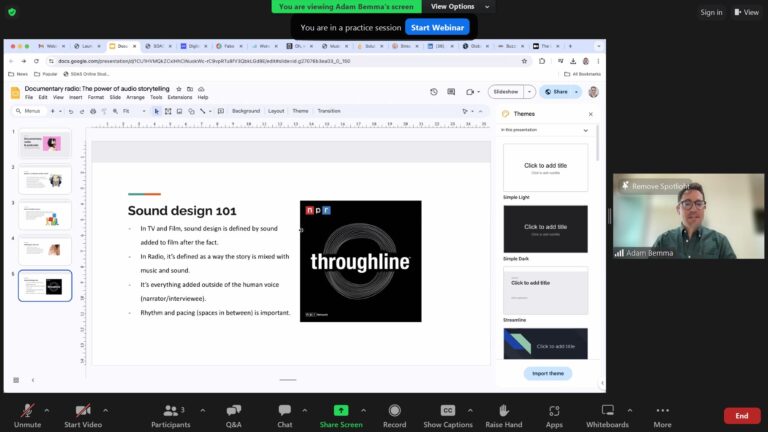Open Whiteboards
Viewport: 768px width, 432px height.
[x=607, y=416]
